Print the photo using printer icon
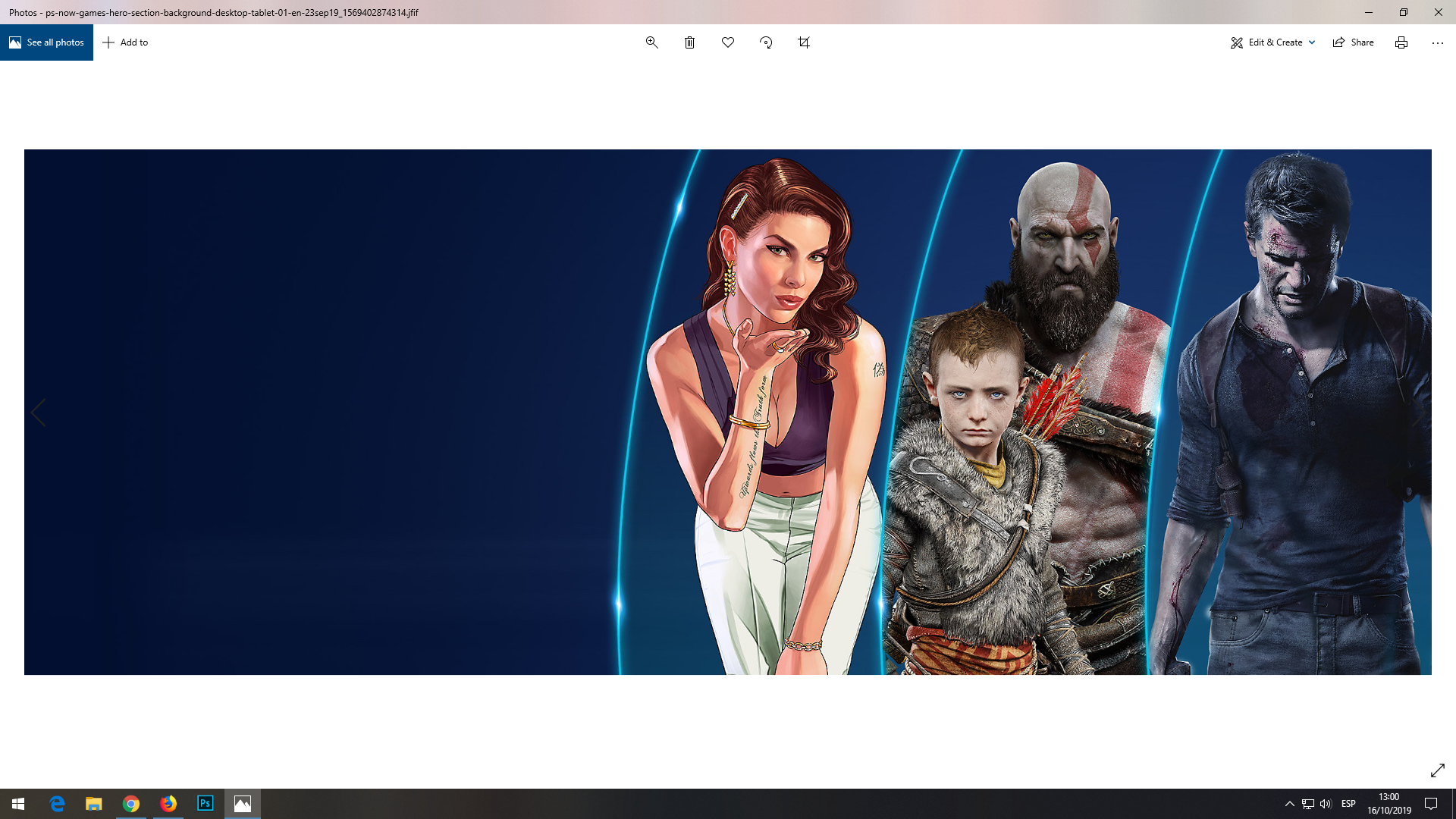 pos(1401,42)
